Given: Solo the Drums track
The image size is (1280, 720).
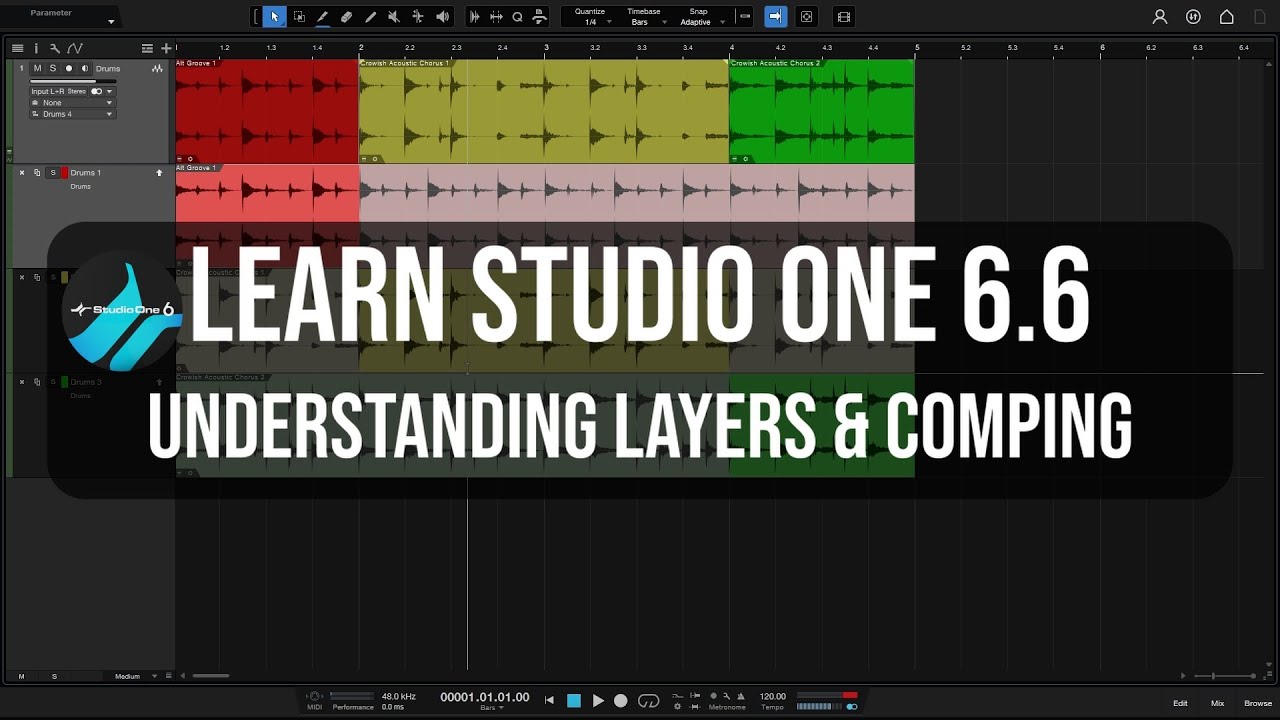Looking at the screenshot, I should pyautogui.click(x=53, y=69).
